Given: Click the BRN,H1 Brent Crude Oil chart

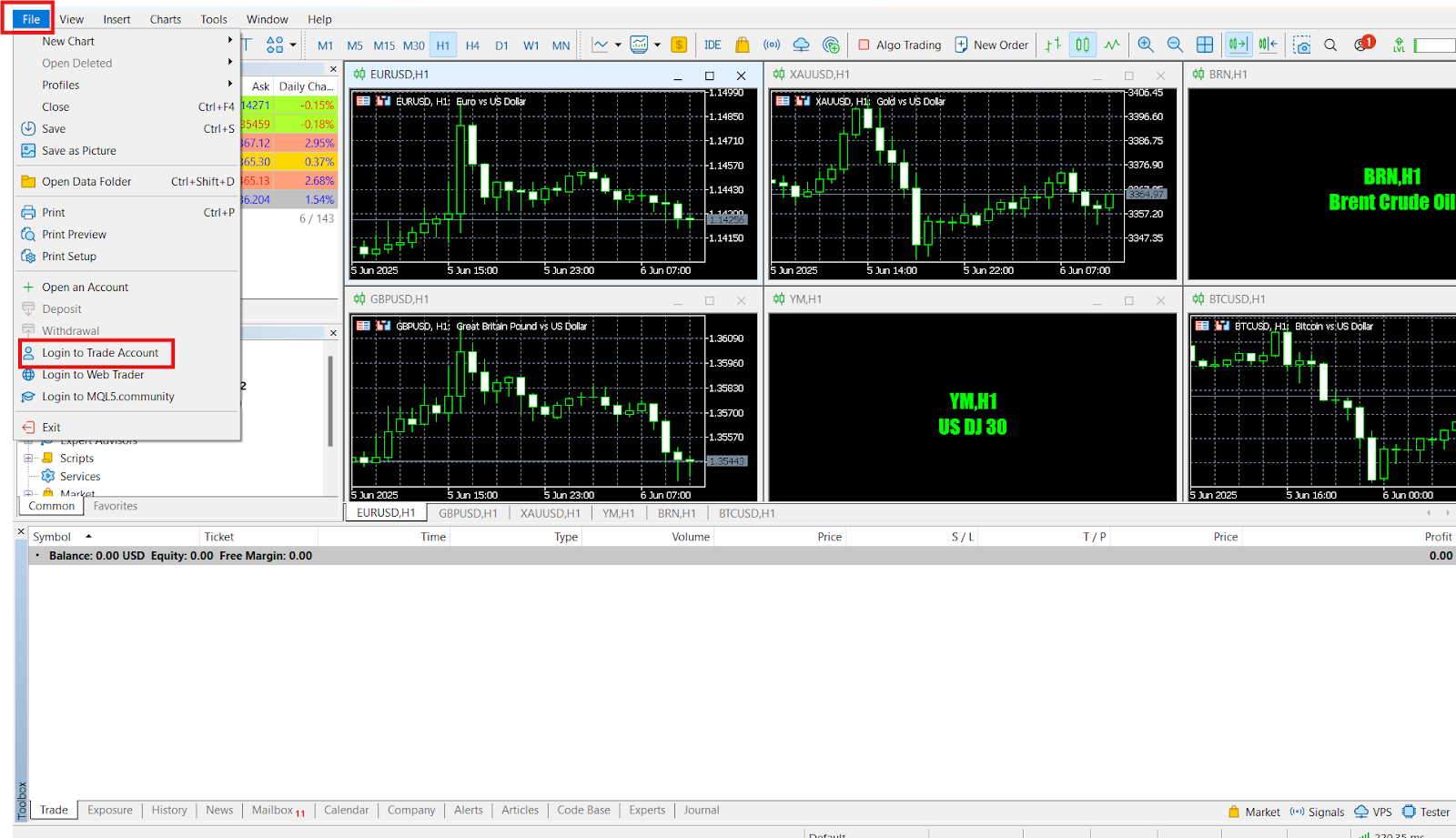Looking at the screenshot, I should click(1322, 184).
